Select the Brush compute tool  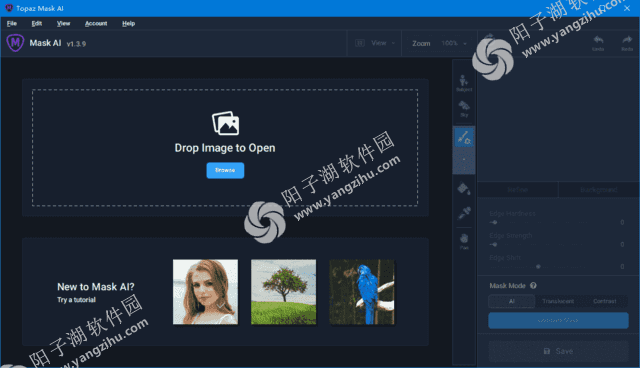point(464,137)
